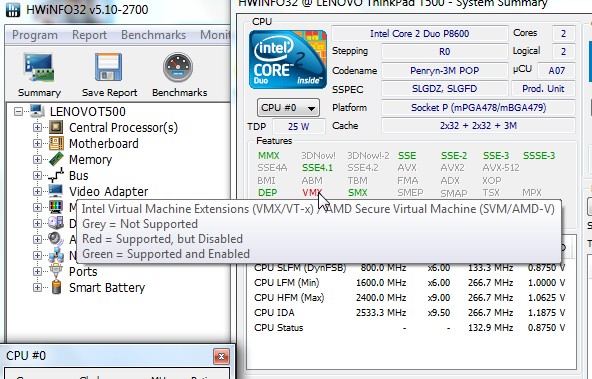This screenshot has height=379, width=592.
Task: Select the Smart Battery tree item
Action: [107, 288]
